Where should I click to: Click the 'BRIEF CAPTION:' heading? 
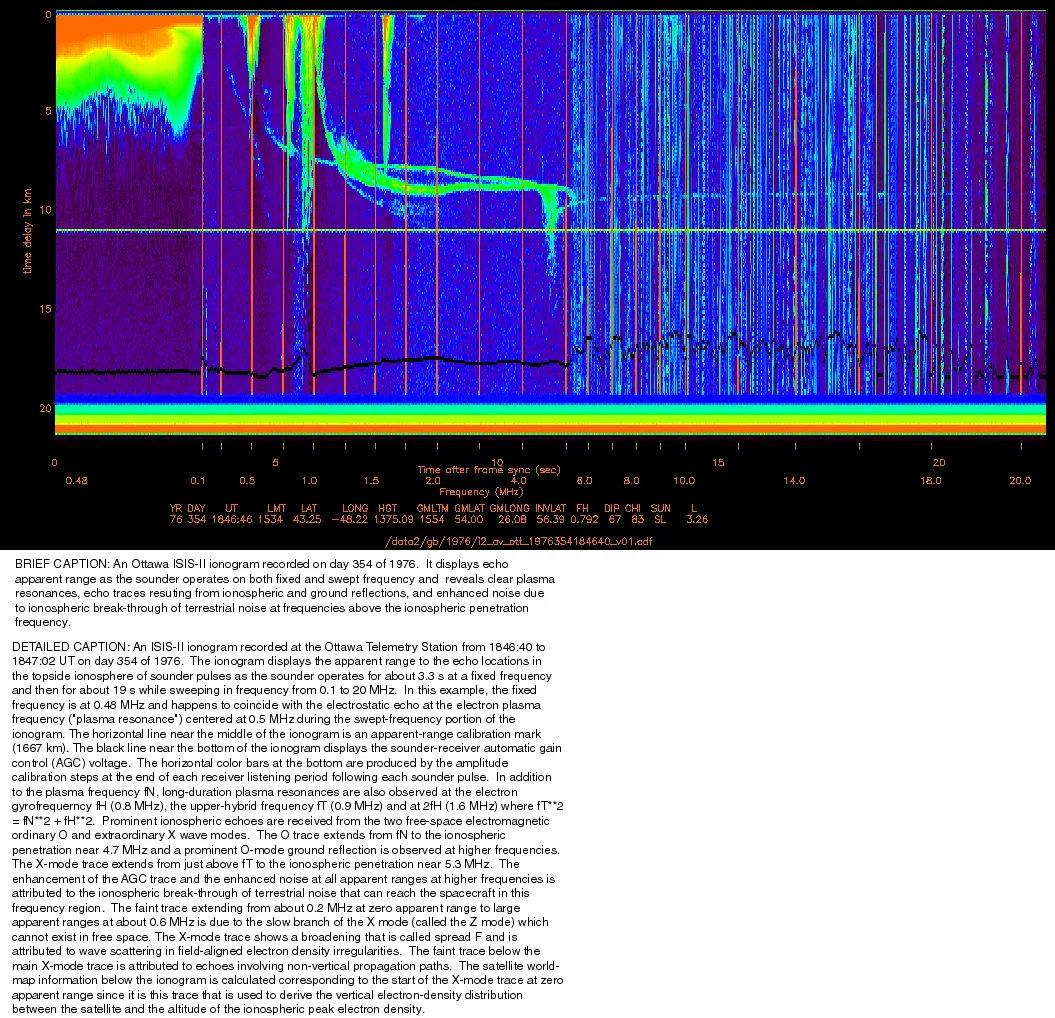pyautogui.click(x=62, y=564)
